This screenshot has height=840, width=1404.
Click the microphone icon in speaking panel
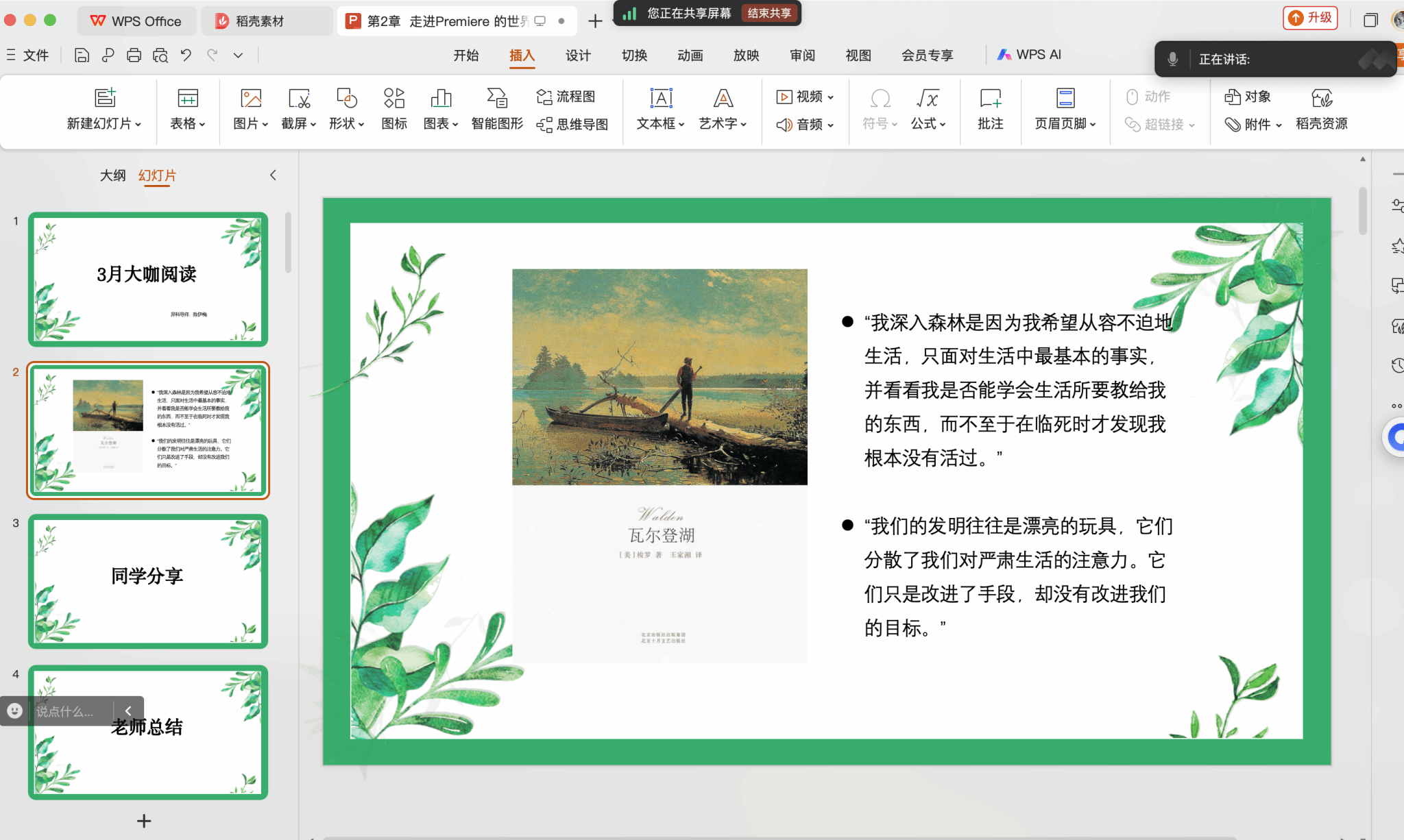click(1173, 59)
